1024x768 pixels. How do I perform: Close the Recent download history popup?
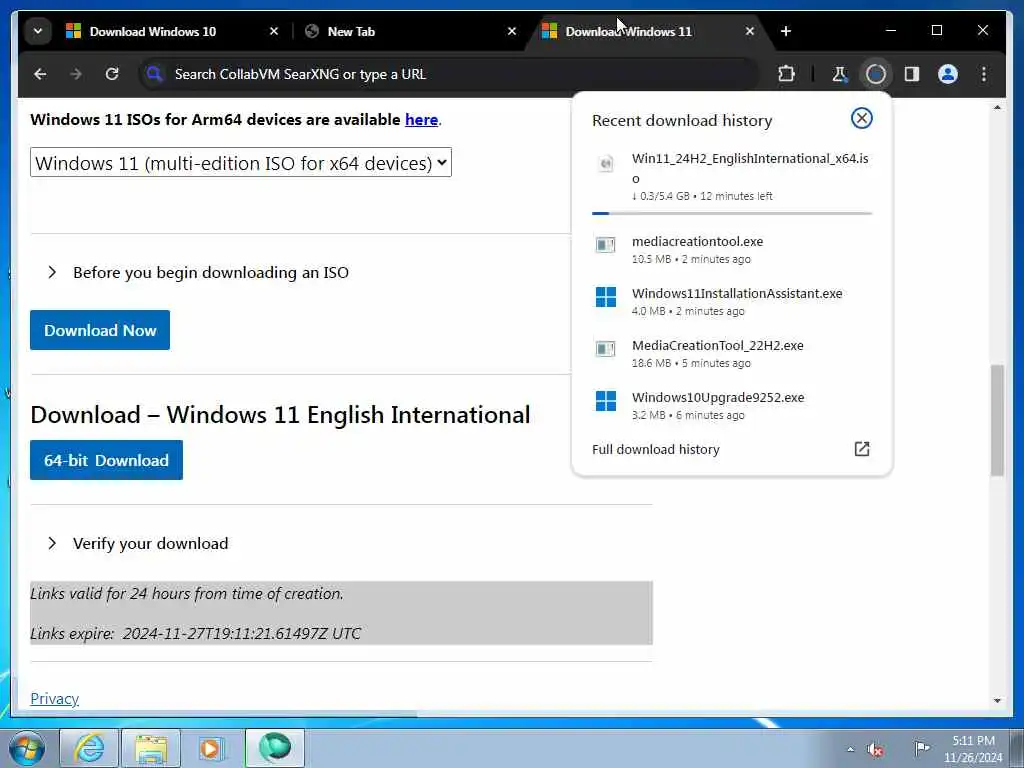click(861, 118)
